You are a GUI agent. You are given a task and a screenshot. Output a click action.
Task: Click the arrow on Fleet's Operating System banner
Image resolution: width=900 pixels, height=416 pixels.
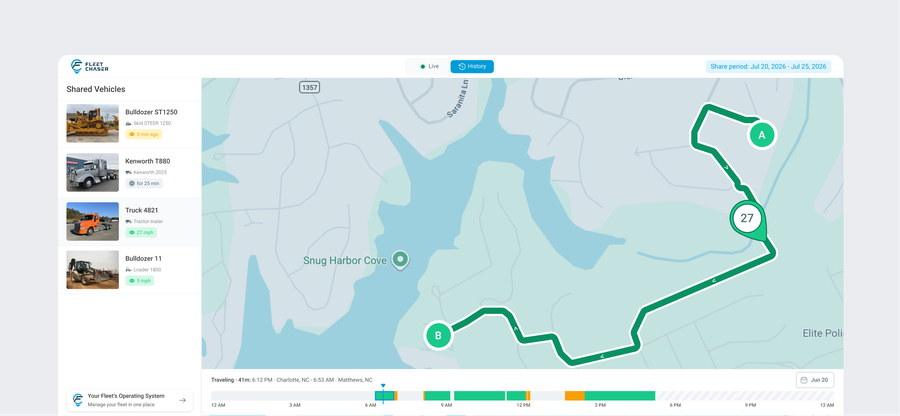pos(183,401)
